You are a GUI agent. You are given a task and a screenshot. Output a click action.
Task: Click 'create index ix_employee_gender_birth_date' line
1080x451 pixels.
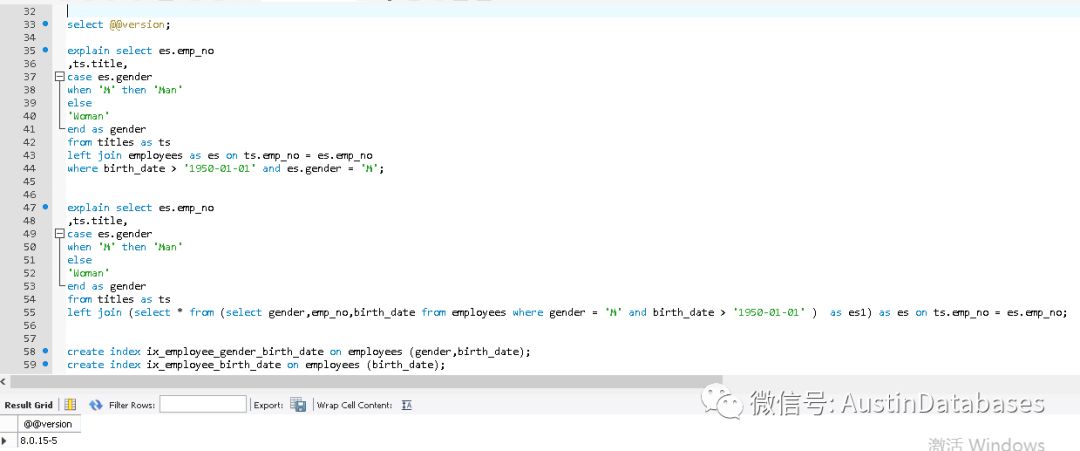[299, 351]
